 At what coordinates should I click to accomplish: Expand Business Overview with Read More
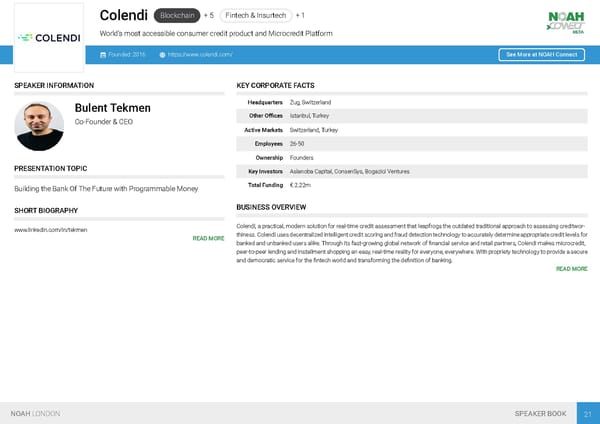[x=571, y=269]
